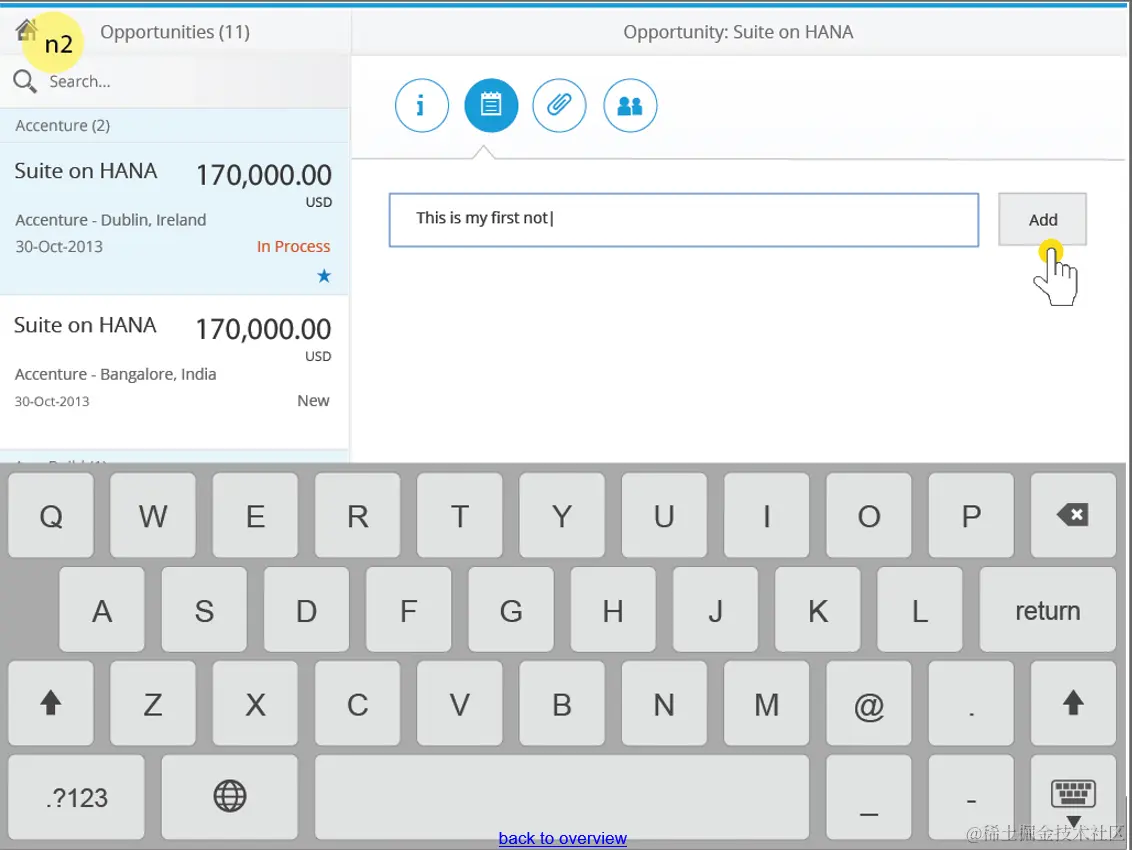
Task: Tap the K key
Action: (818, 610)
